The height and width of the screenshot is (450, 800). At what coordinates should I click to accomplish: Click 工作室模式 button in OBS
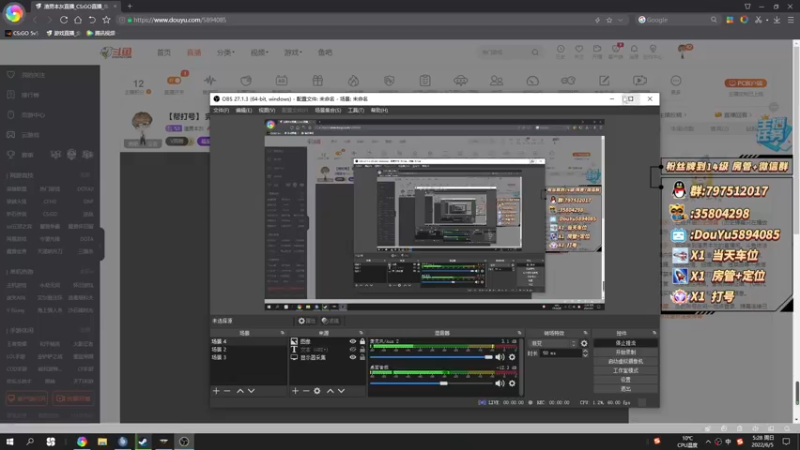click(626, 370)
